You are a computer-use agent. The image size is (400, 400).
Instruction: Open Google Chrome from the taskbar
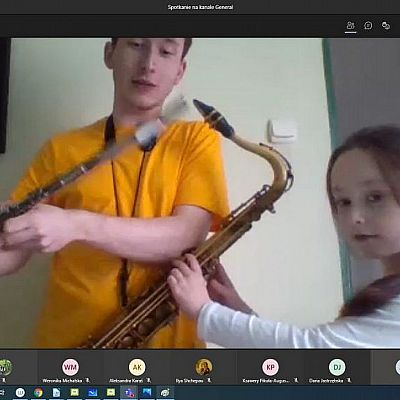pyautogui.click(x=38, y=393)
